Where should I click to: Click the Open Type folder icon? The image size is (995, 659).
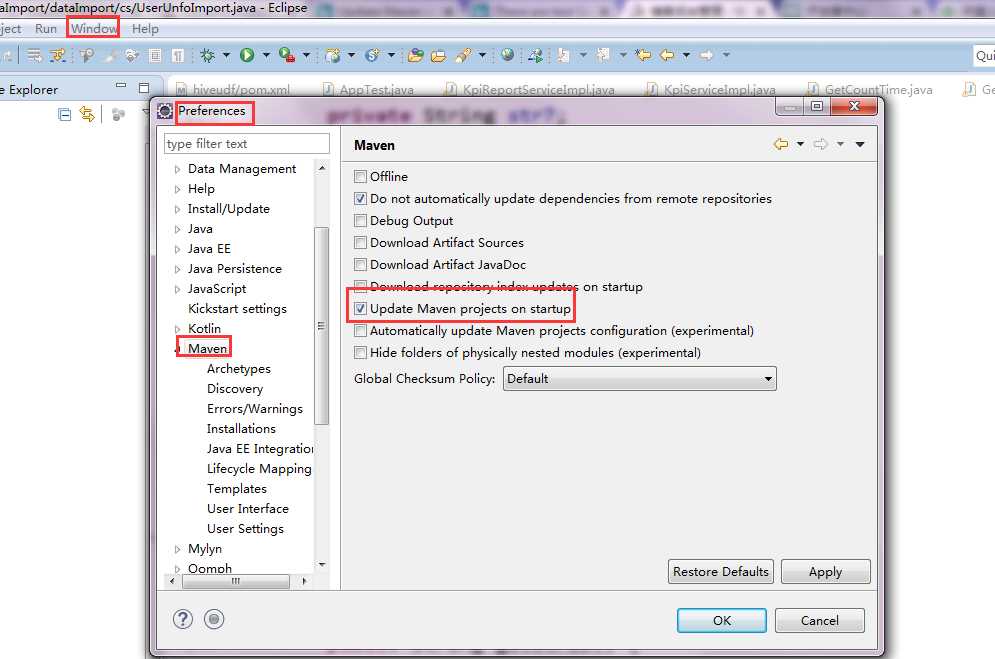point(416,56)
